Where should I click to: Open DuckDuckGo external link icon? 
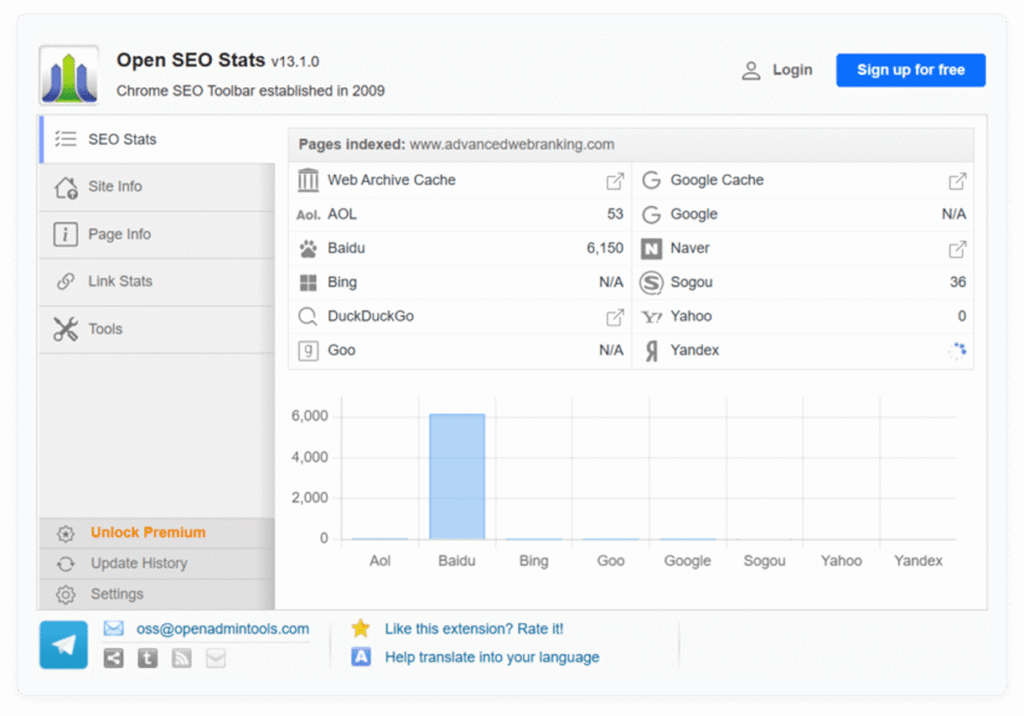click(615, 317)
